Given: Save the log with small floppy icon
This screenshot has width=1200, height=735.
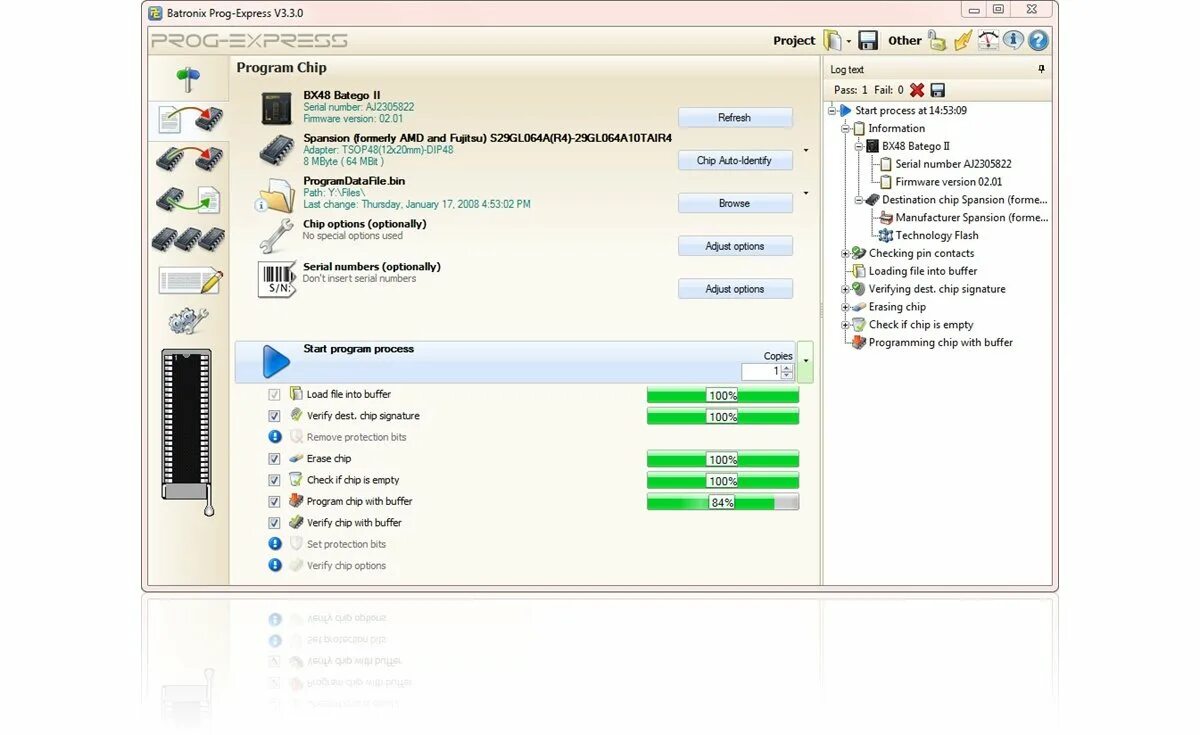Looking at the screenshot, I should tap(937, 90).
